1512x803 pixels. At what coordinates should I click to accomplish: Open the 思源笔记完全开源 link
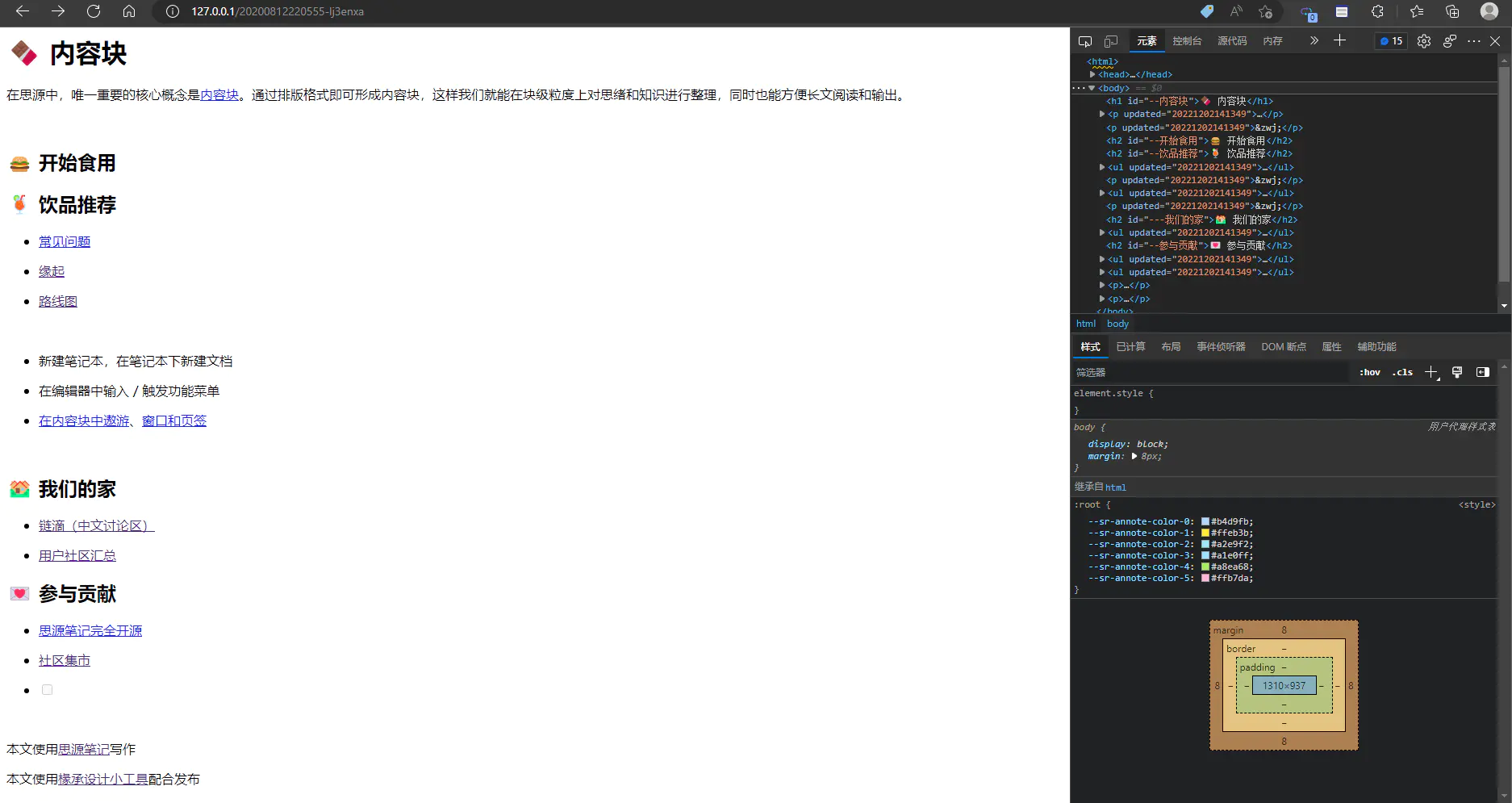click(x=90, y=630)
